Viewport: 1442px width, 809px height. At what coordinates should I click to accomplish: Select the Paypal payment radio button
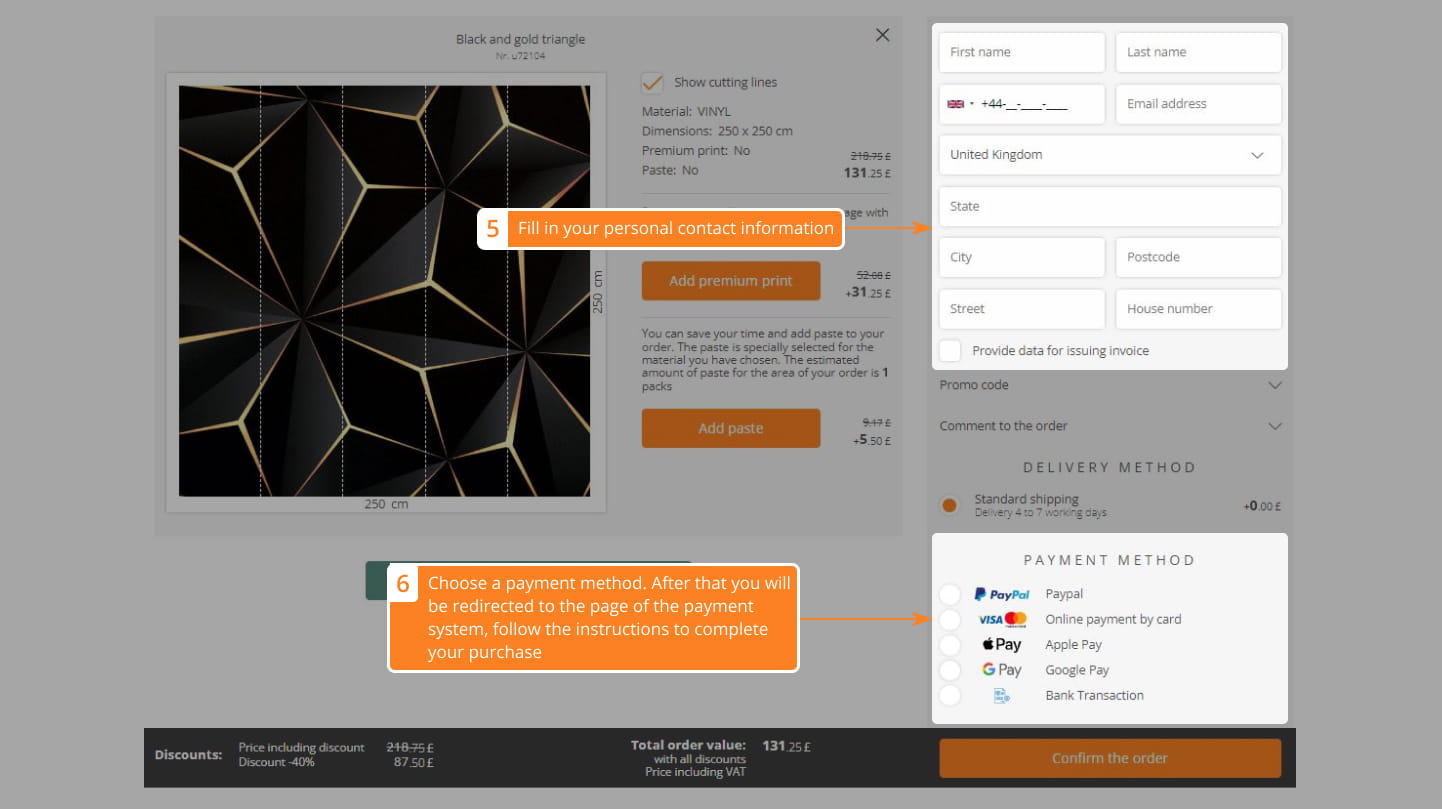950,595
